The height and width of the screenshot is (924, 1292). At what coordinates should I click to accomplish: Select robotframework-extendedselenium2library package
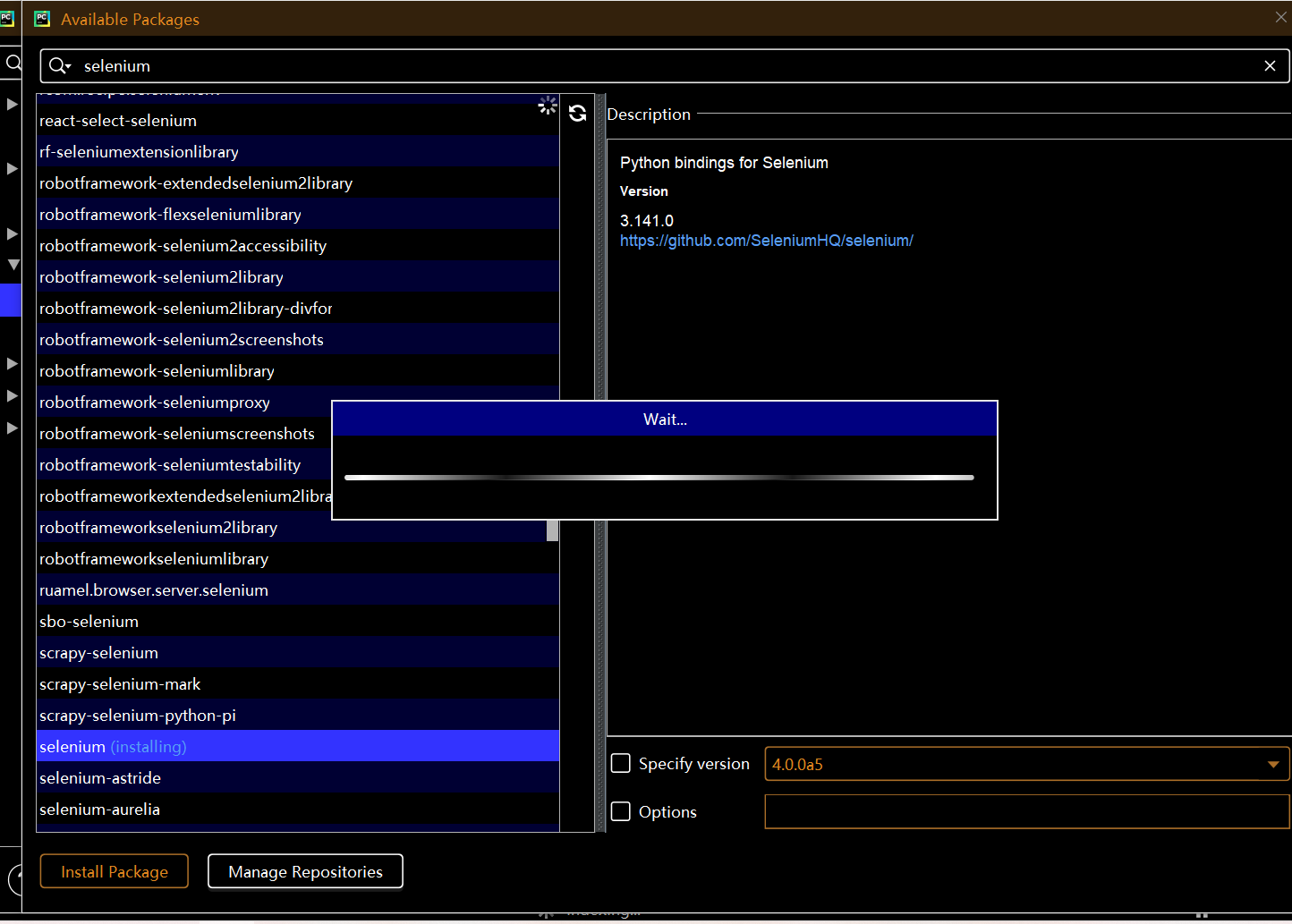pyautogui.click(x=298, y=182)
